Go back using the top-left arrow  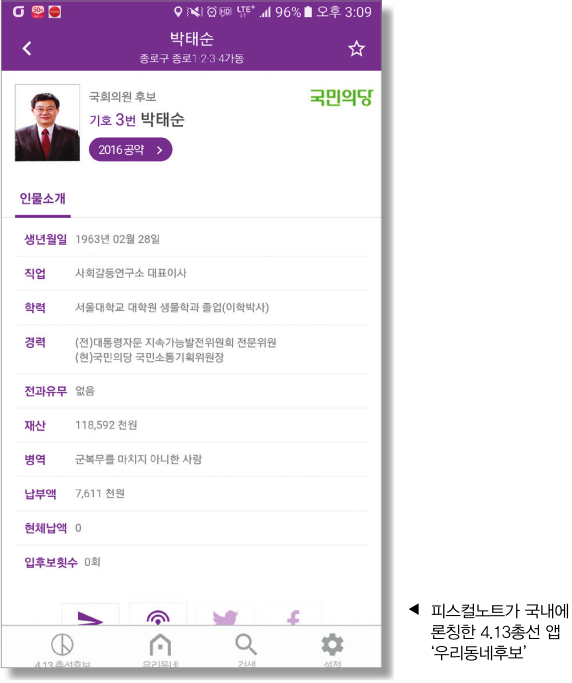(x=27, y=48)
